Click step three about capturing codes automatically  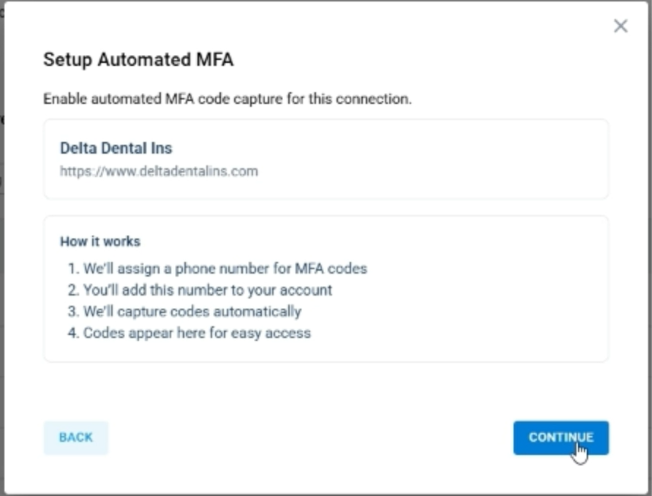[x=192, y=311]
